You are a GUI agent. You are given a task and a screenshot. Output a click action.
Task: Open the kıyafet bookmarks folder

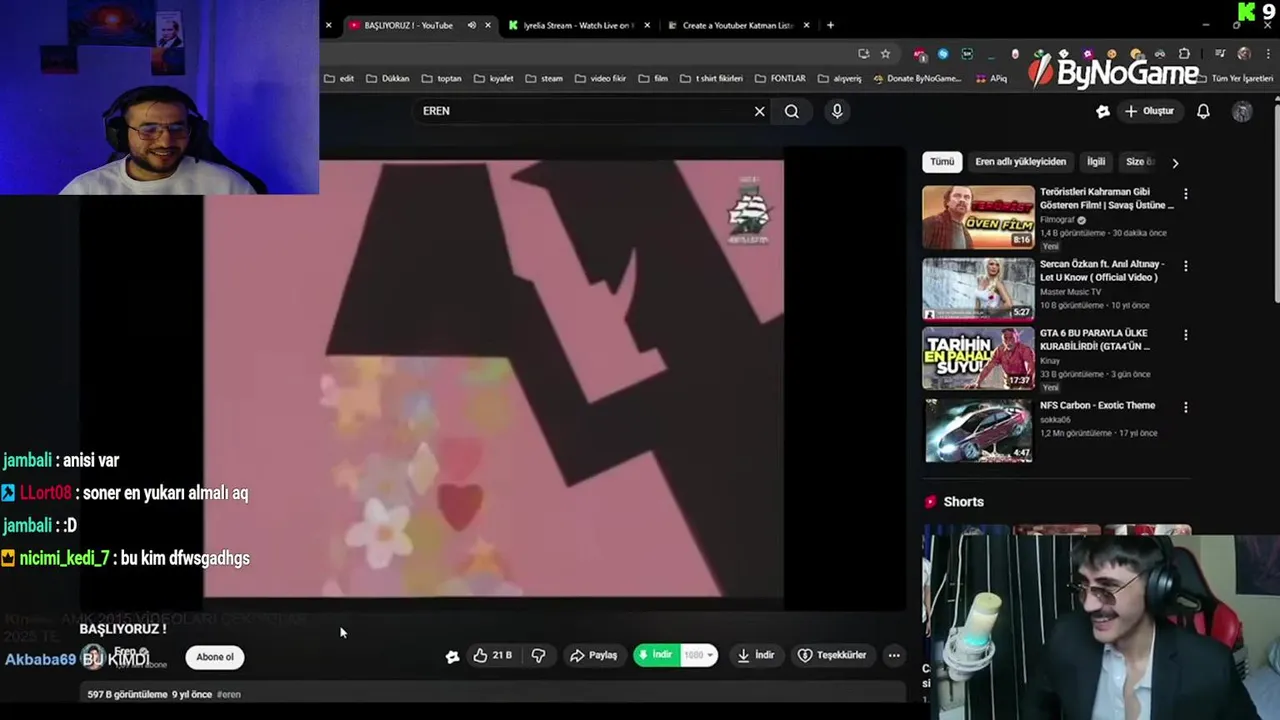pos(493,78)
